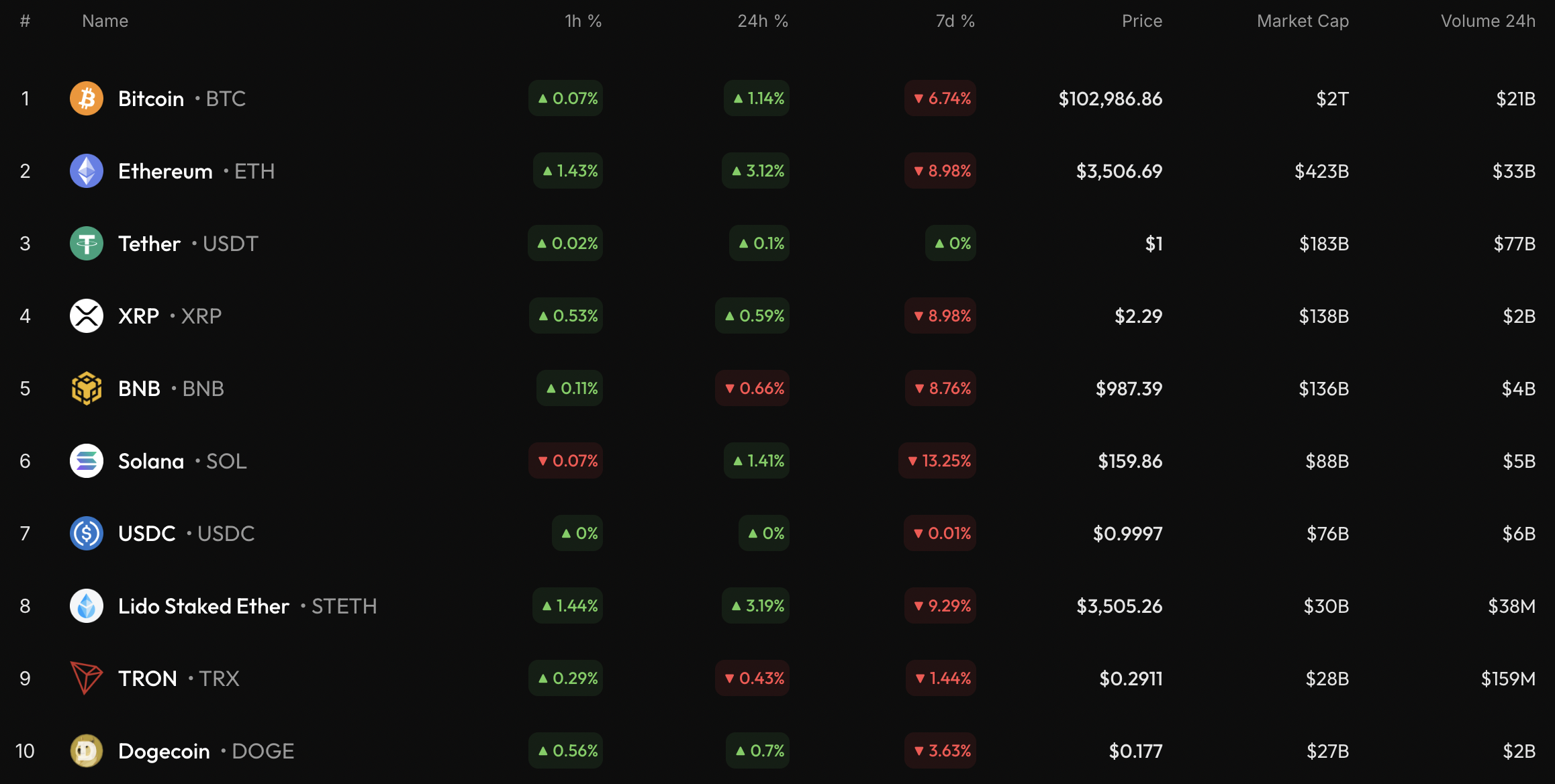Click the Dogecoin dog icon
The height and width of the screenshot is (784, 1555).
(87, 751)
